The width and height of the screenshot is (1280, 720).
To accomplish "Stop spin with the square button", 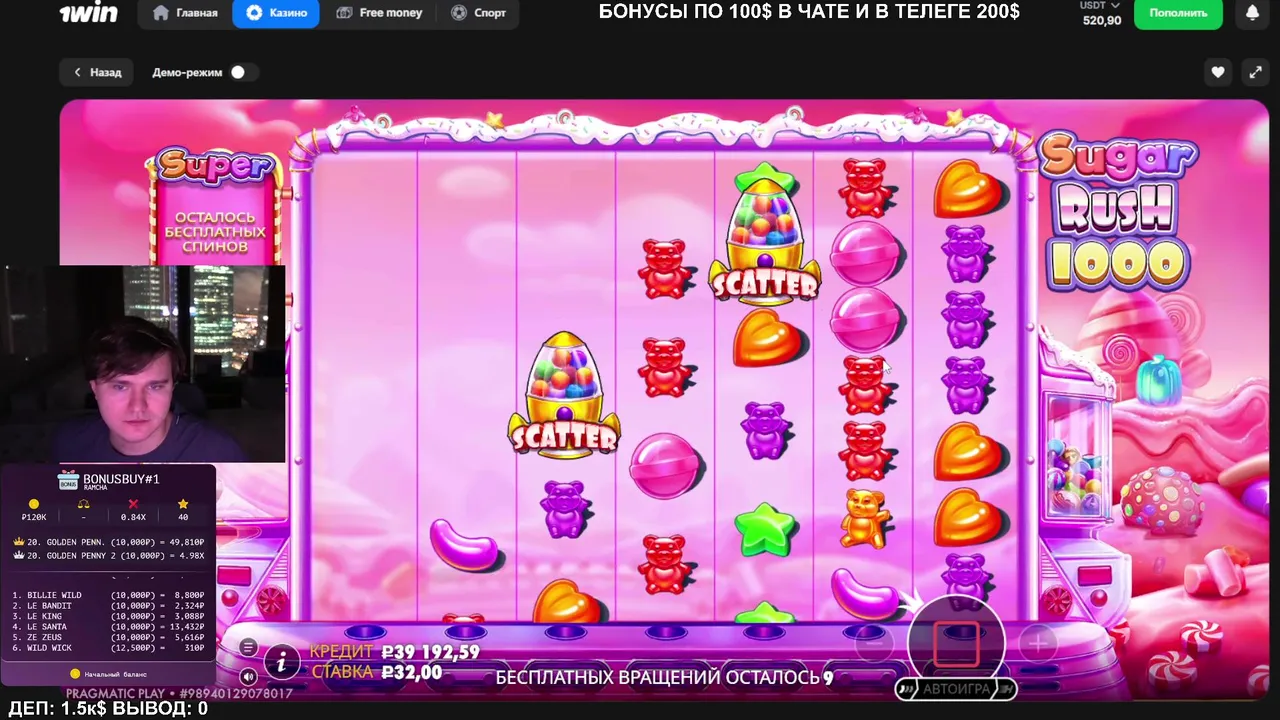I will pos(956,644).
